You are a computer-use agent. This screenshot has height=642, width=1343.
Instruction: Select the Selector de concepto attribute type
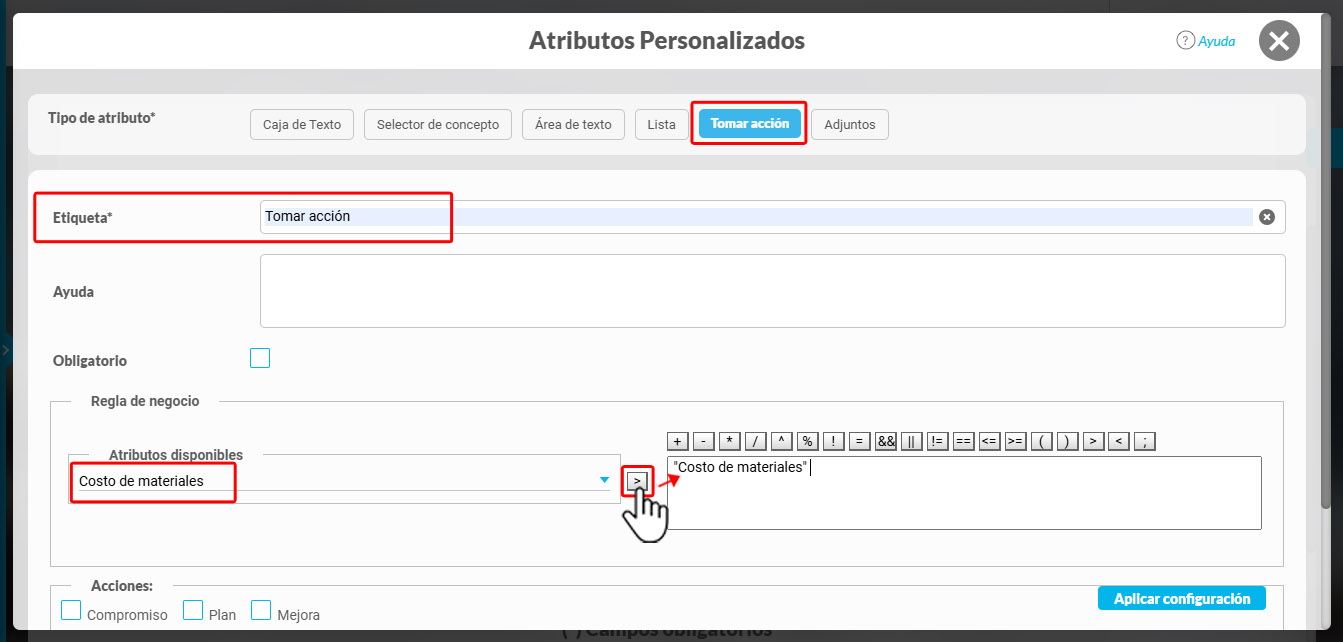click(x=438, y=125)
